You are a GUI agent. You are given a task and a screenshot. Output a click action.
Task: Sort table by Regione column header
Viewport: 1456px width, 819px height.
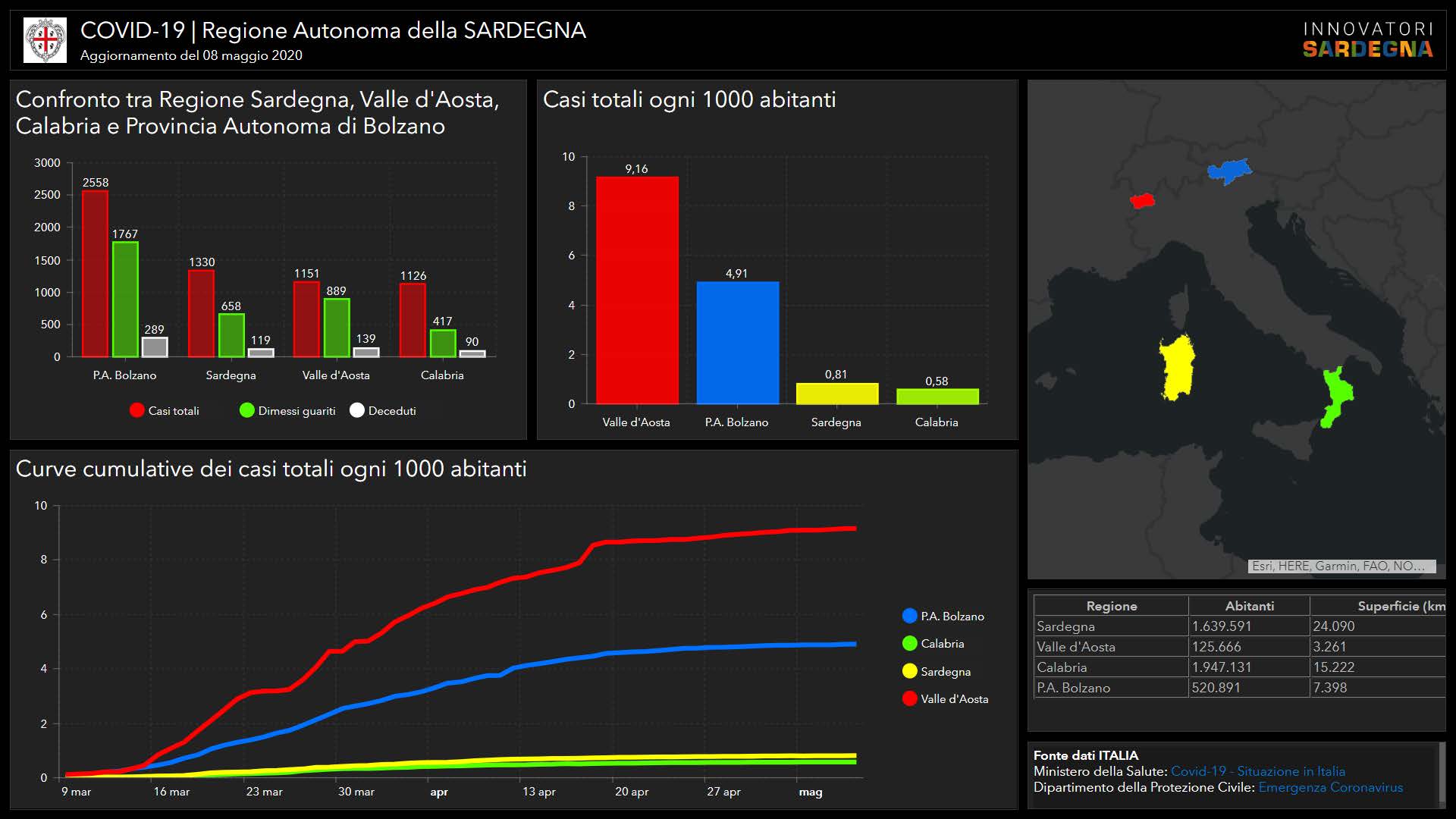coord(1111,606)
